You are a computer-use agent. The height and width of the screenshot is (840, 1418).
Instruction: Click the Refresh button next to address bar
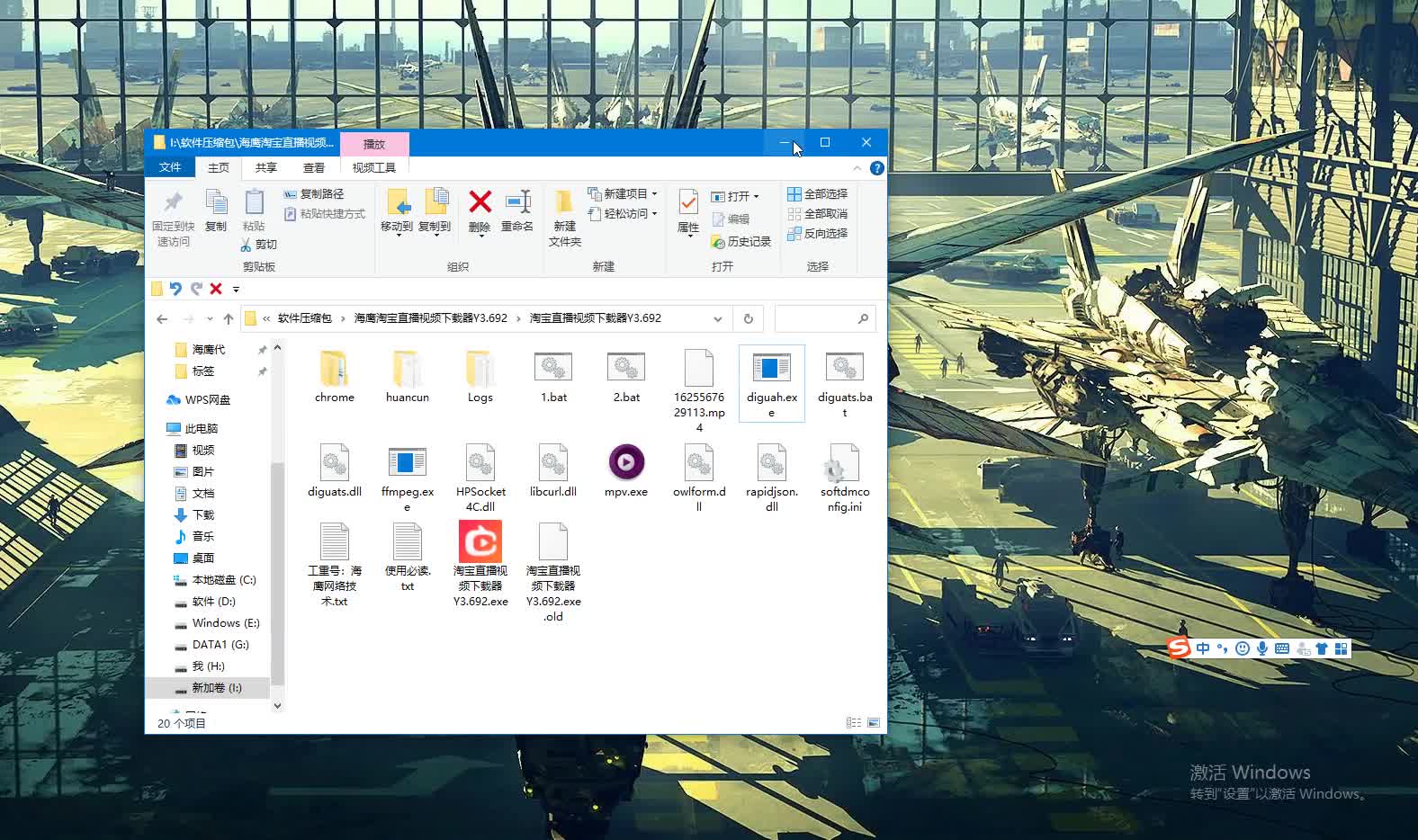(748, 318)
